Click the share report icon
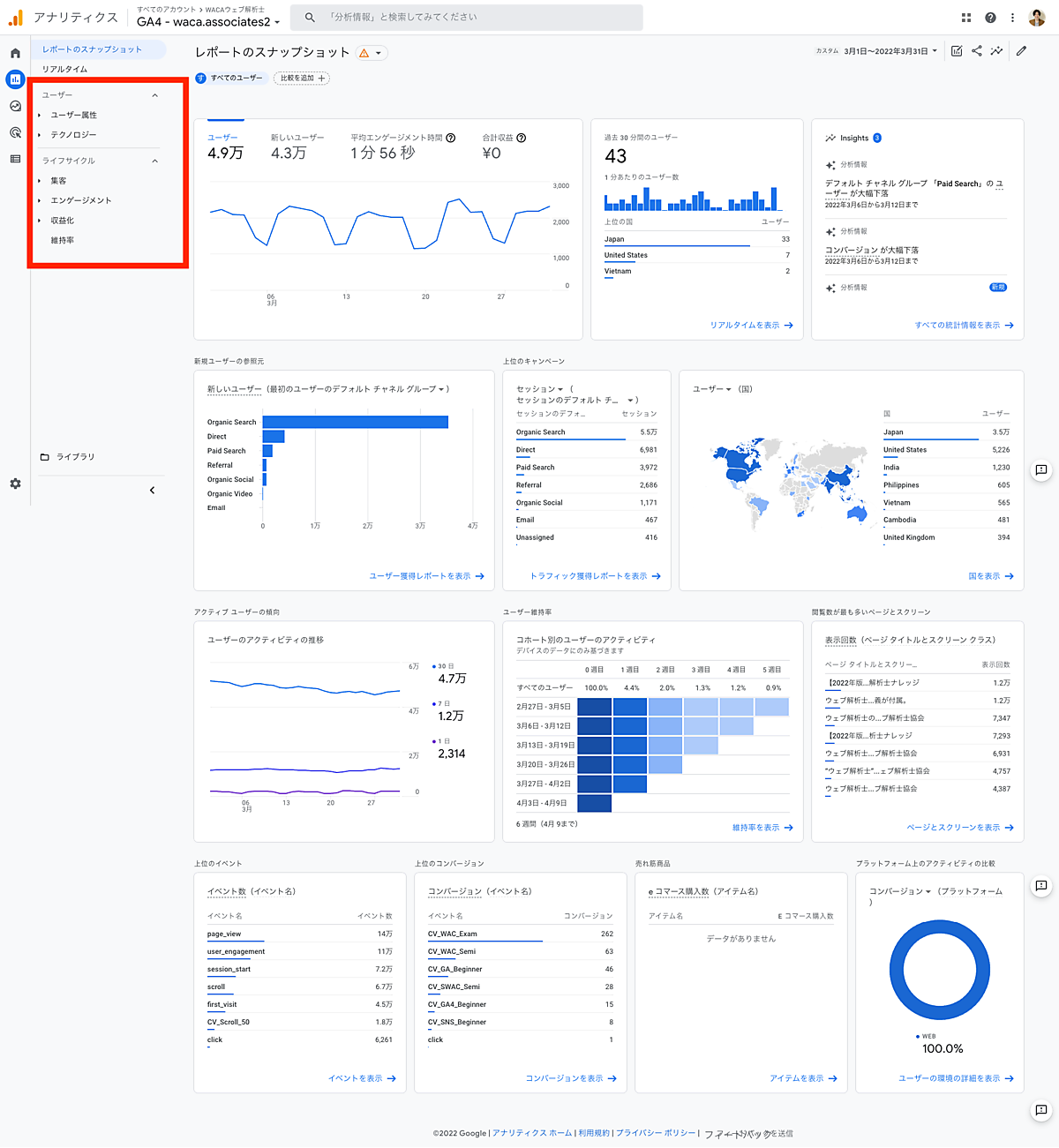Viewport: 1059px width, 1148px height. 977,51
